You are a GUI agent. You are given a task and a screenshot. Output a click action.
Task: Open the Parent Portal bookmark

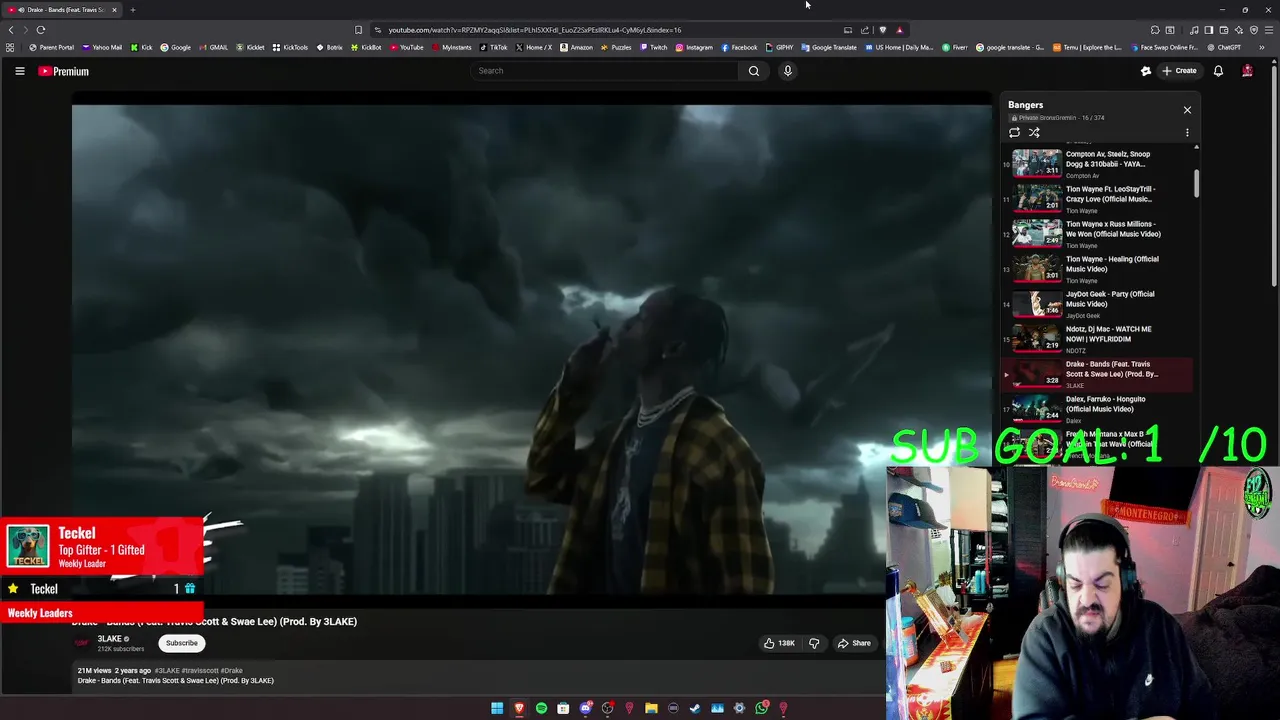click(x=52, y=47)
